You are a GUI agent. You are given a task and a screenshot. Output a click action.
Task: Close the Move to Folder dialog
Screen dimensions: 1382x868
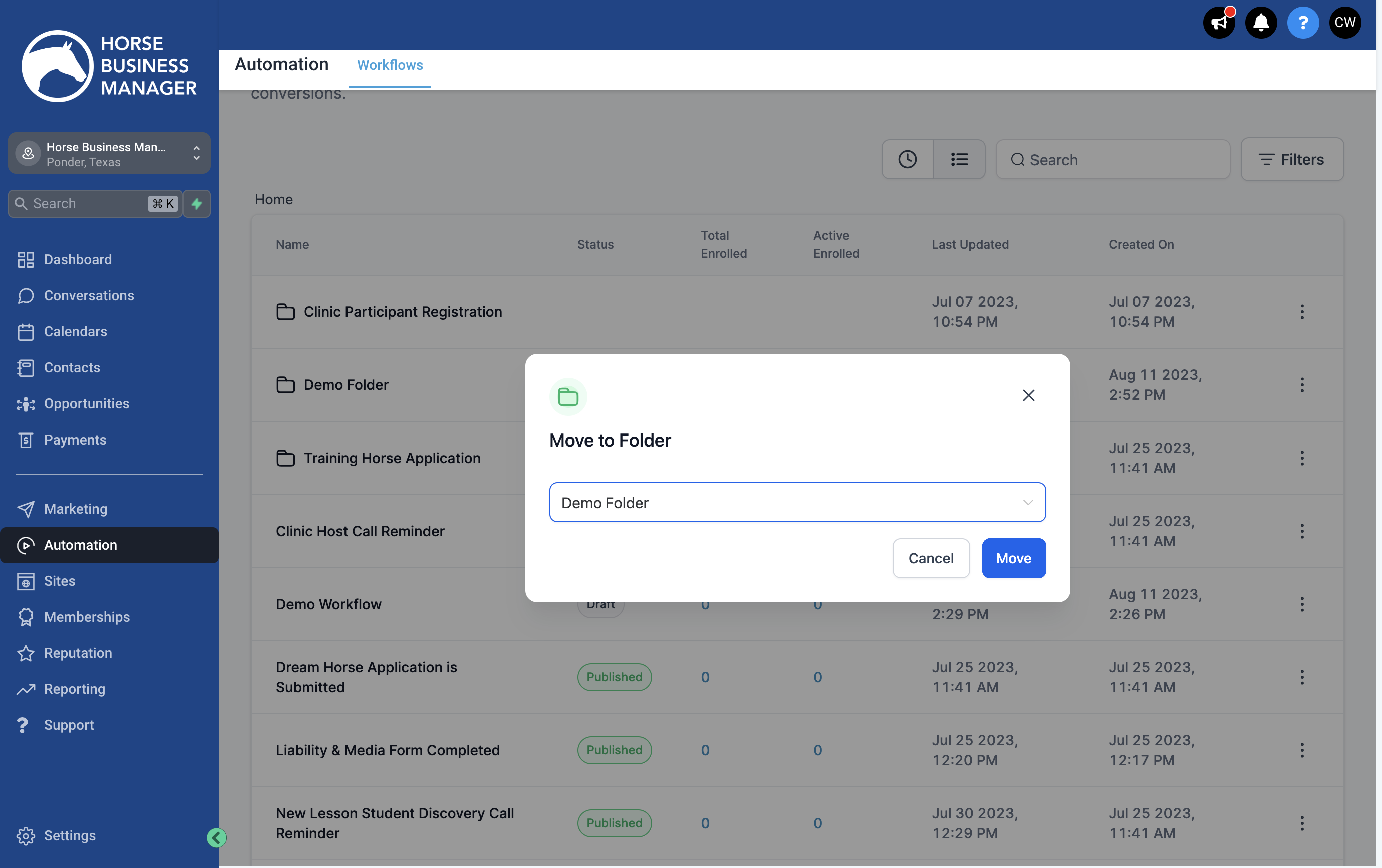(1028, 395)
